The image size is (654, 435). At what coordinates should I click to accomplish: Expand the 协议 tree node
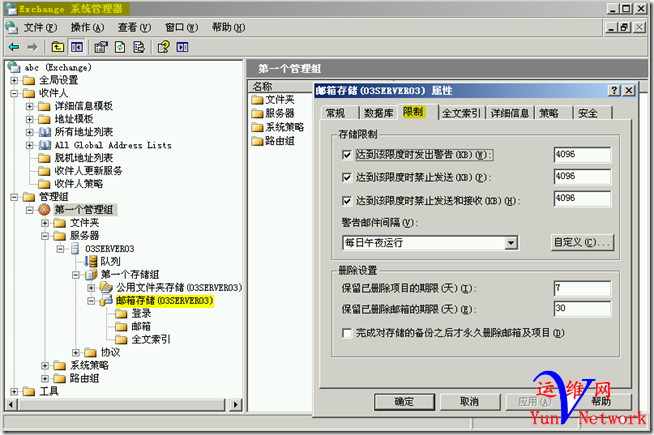coord(76,352)
